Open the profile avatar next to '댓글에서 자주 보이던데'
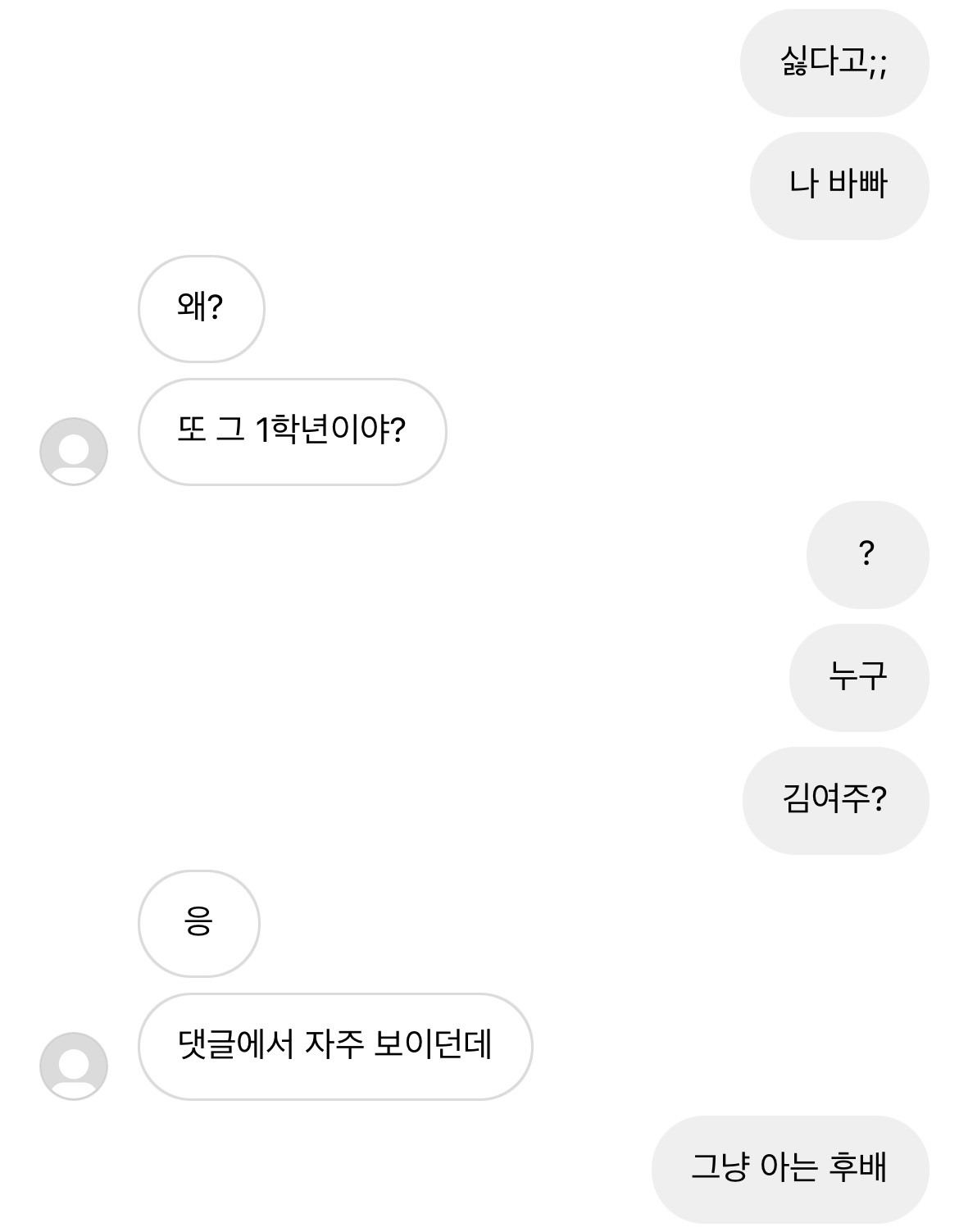Image resolution: width=959 pixels, height=1232 pixels. [x=74, y=1066]
